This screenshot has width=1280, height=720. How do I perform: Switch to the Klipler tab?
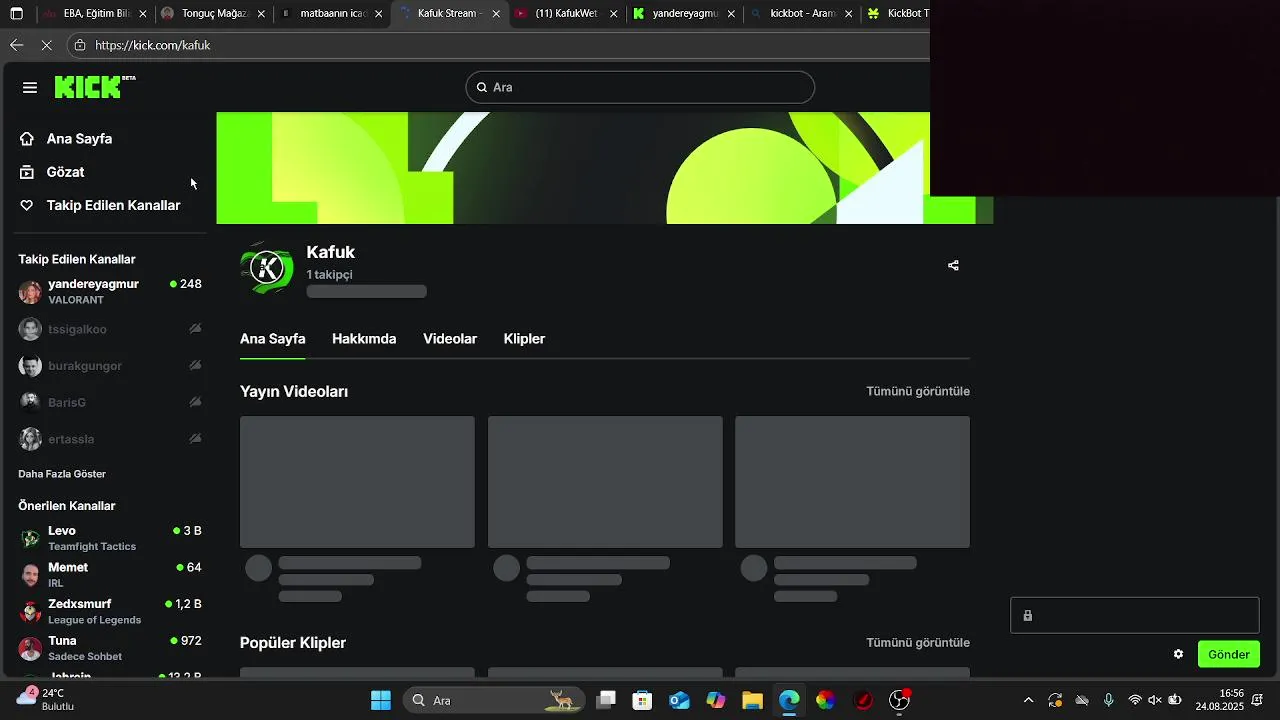coord(524,339)
